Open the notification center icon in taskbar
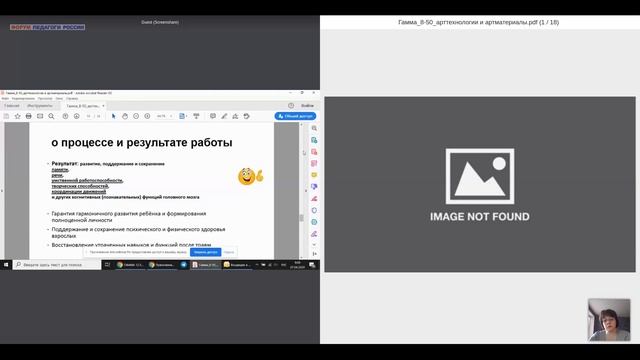 [312, 265]
